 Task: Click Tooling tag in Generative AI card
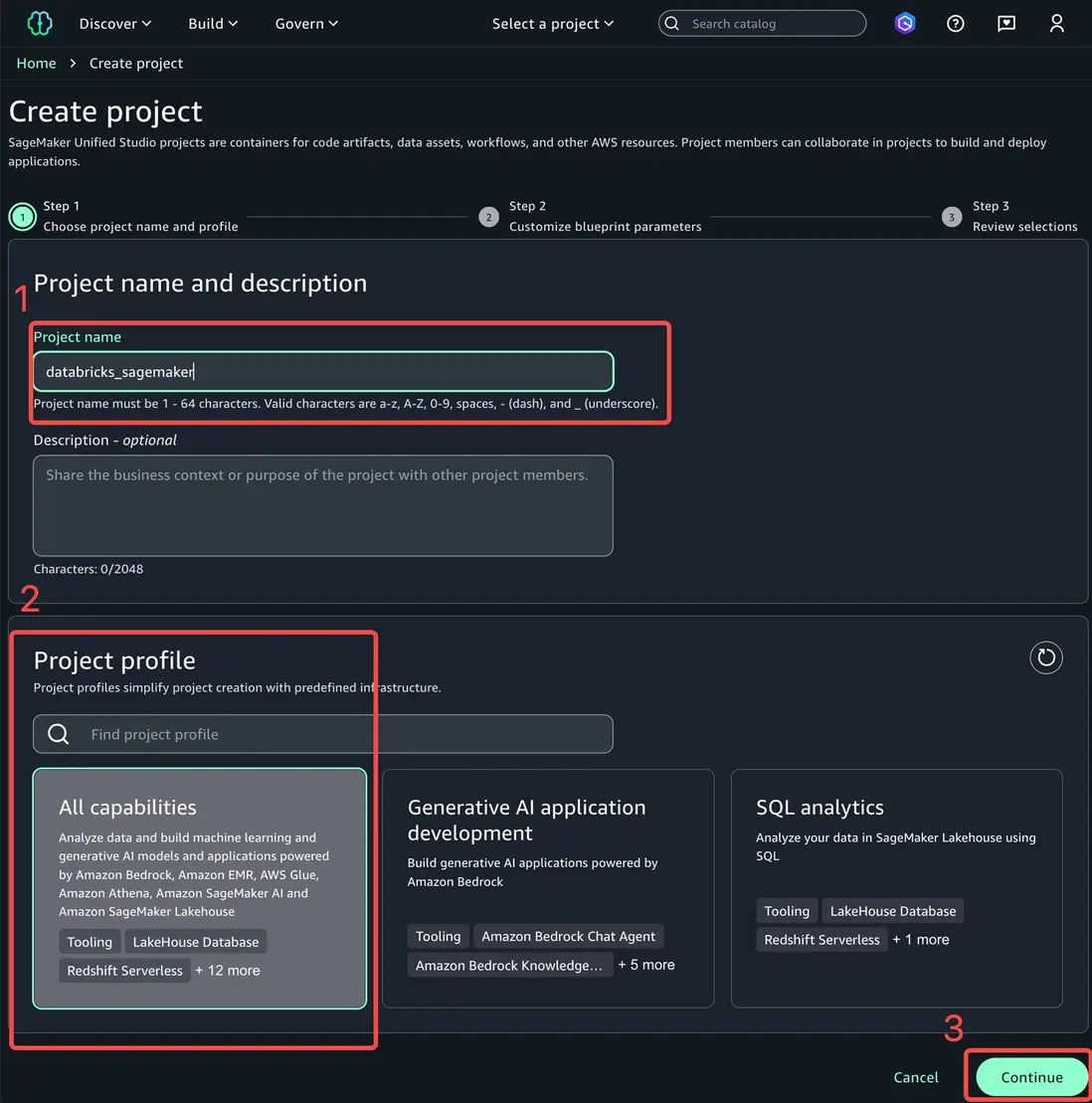(438, 936)
